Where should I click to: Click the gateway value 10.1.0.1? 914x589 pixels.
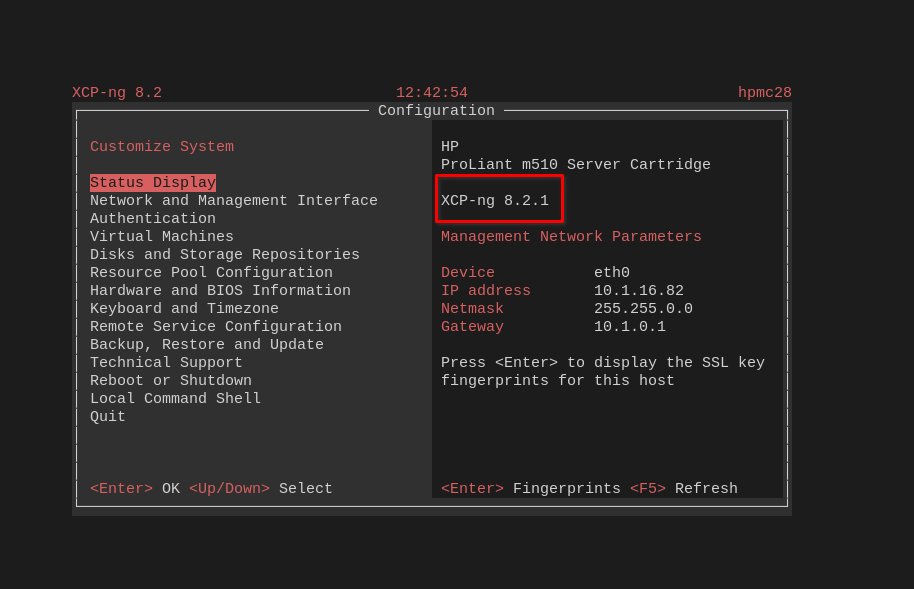click(x=630, y=327)
